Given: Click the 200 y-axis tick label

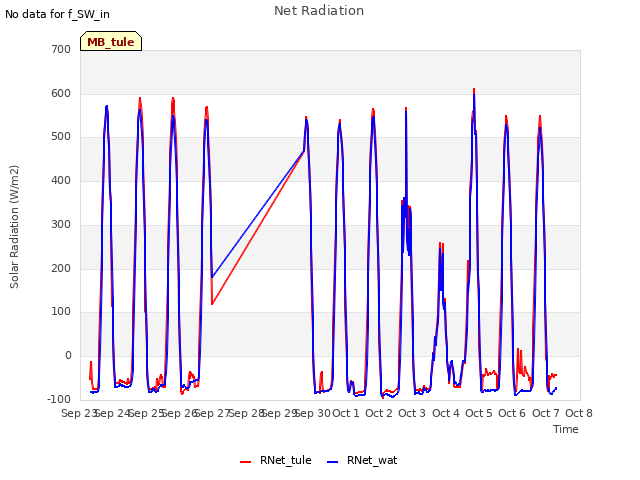Looking at the screenshot, I should (x=61, y=269).
